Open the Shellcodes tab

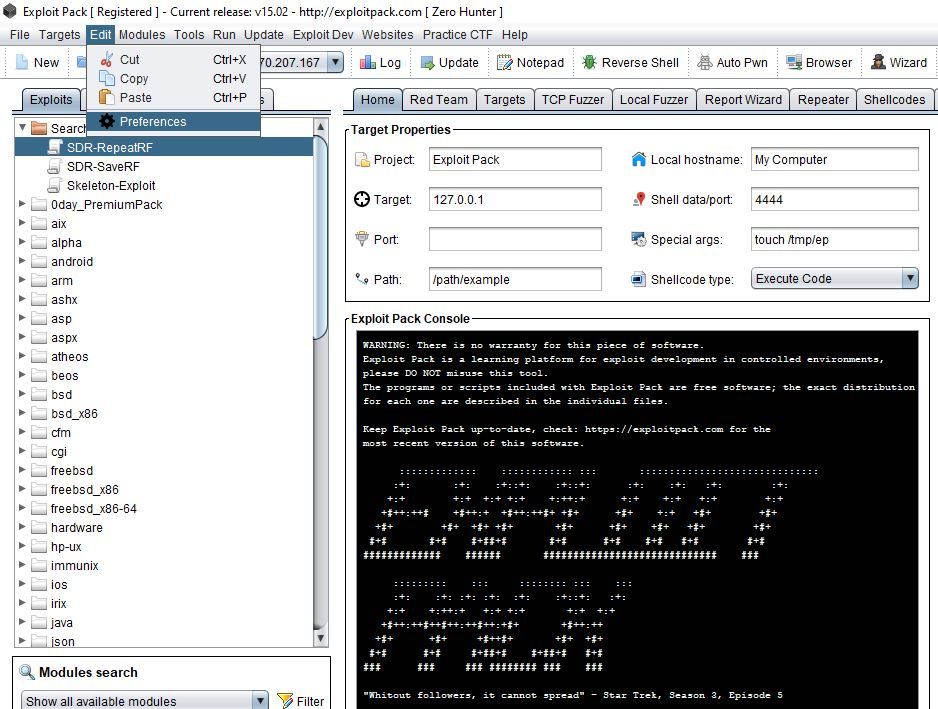pyautogui.click(x=894, y=100)
